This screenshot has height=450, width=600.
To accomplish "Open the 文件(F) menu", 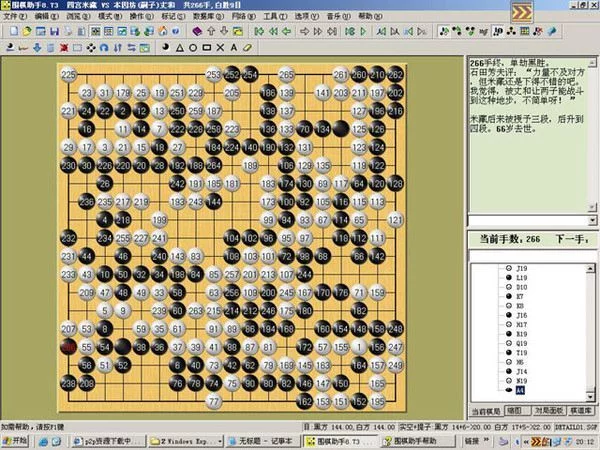I will (x=15, y=18).
